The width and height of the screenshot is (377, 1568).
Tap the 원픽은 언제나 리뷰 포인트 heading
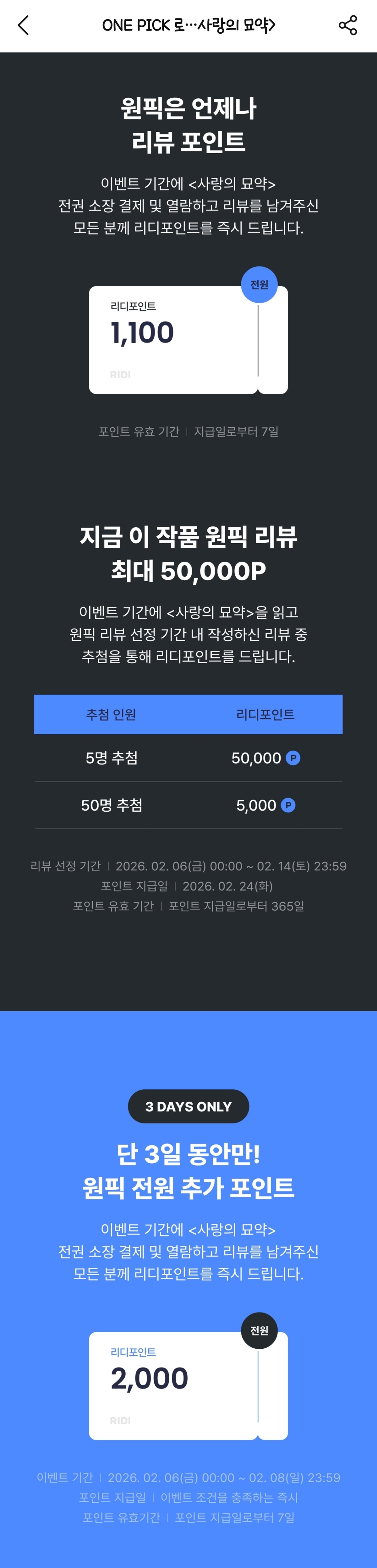pos(188,125)
